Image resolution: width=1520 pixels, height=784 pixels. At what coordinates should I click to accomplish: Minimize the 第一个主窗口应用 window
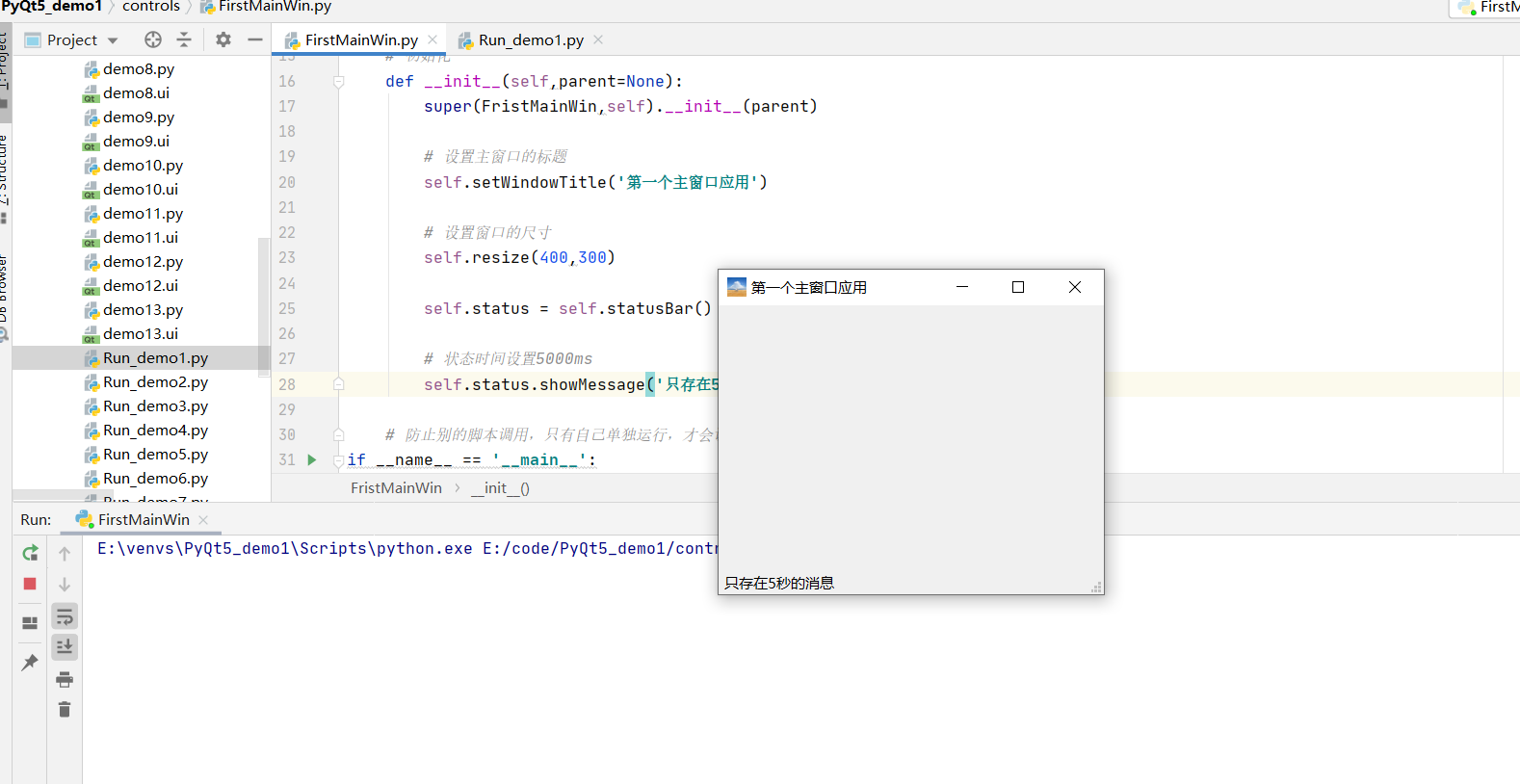(961, 287)
